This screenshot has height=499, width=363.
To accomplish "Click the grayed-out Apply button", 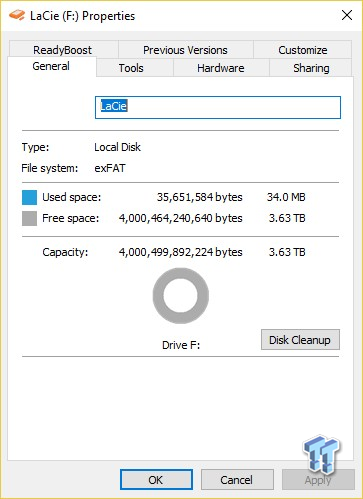I will click(318, 480).
